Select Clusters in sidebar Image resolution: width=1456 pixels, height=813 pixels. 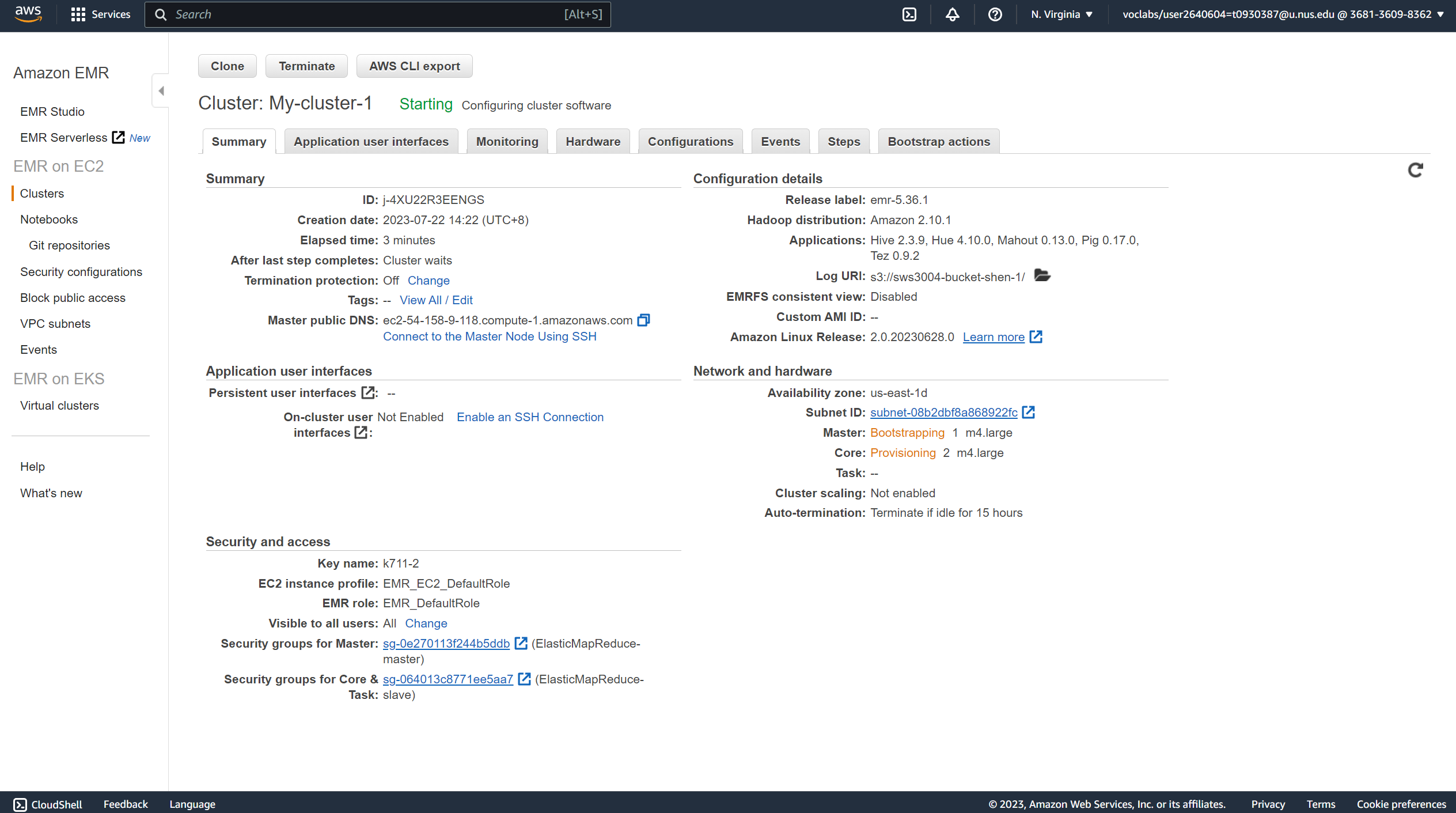42,194
